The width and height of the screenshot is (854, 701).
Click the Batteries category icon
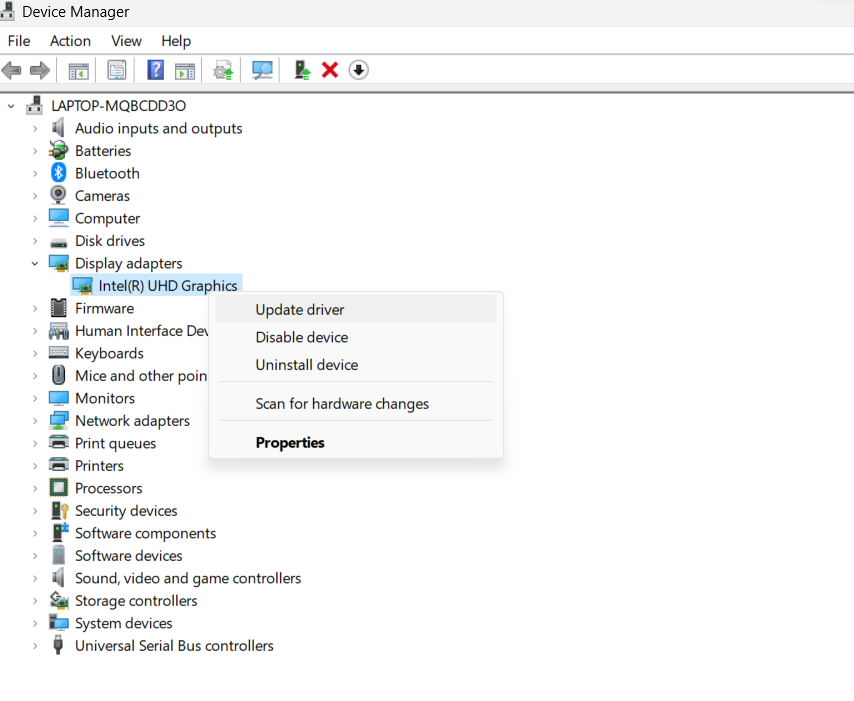[58, 150]
